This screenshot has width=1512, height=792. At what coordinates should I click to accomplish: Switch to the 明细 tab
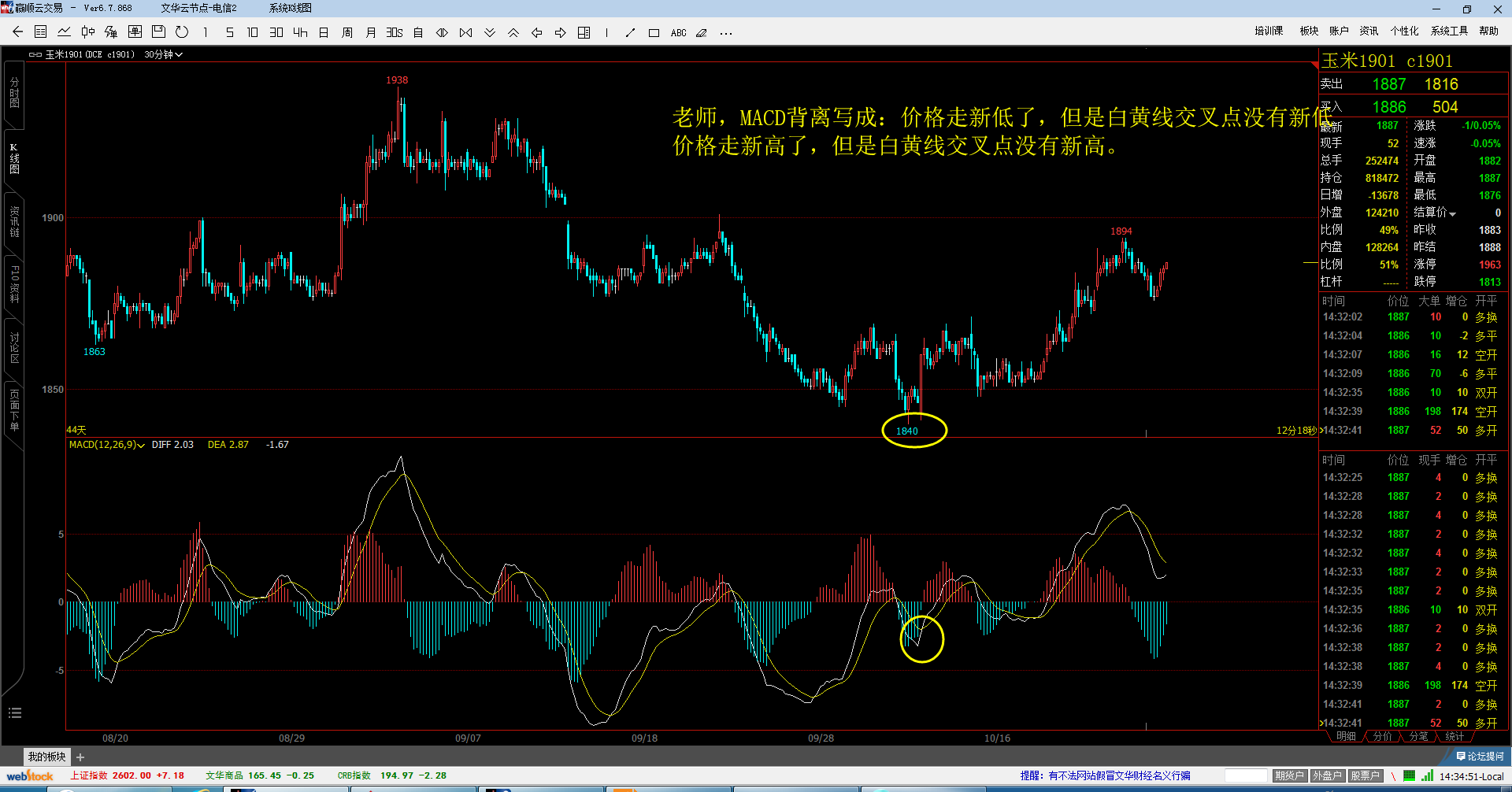click(1346, 736)
